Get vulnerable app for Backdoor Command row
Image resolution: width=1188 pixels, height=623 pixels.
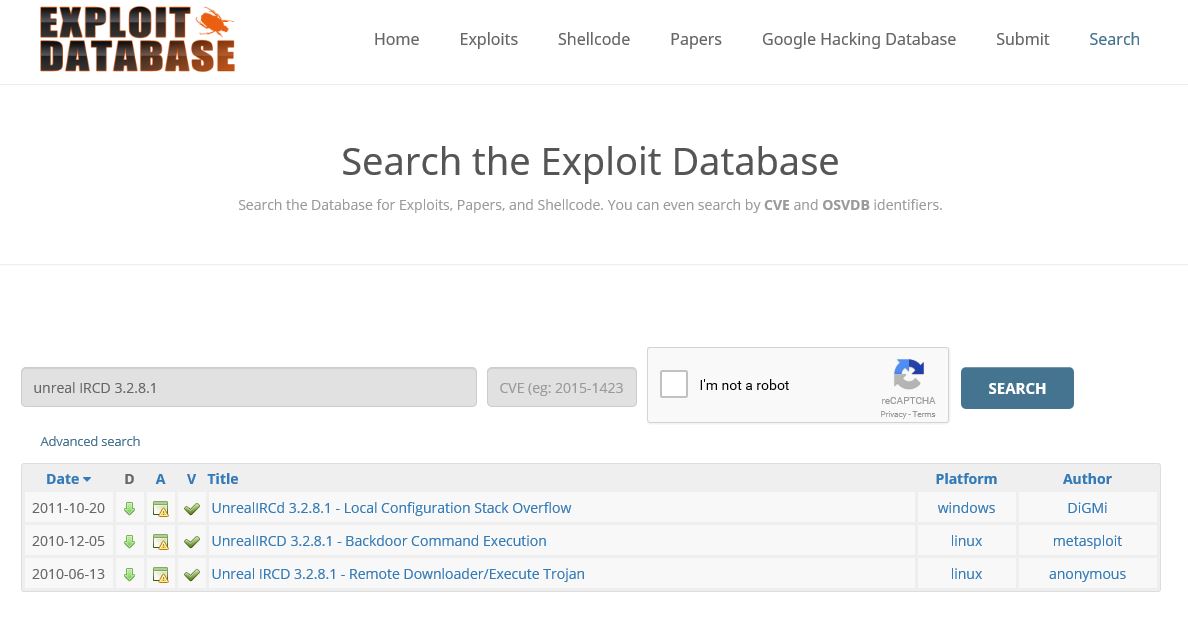click(161, 541)
